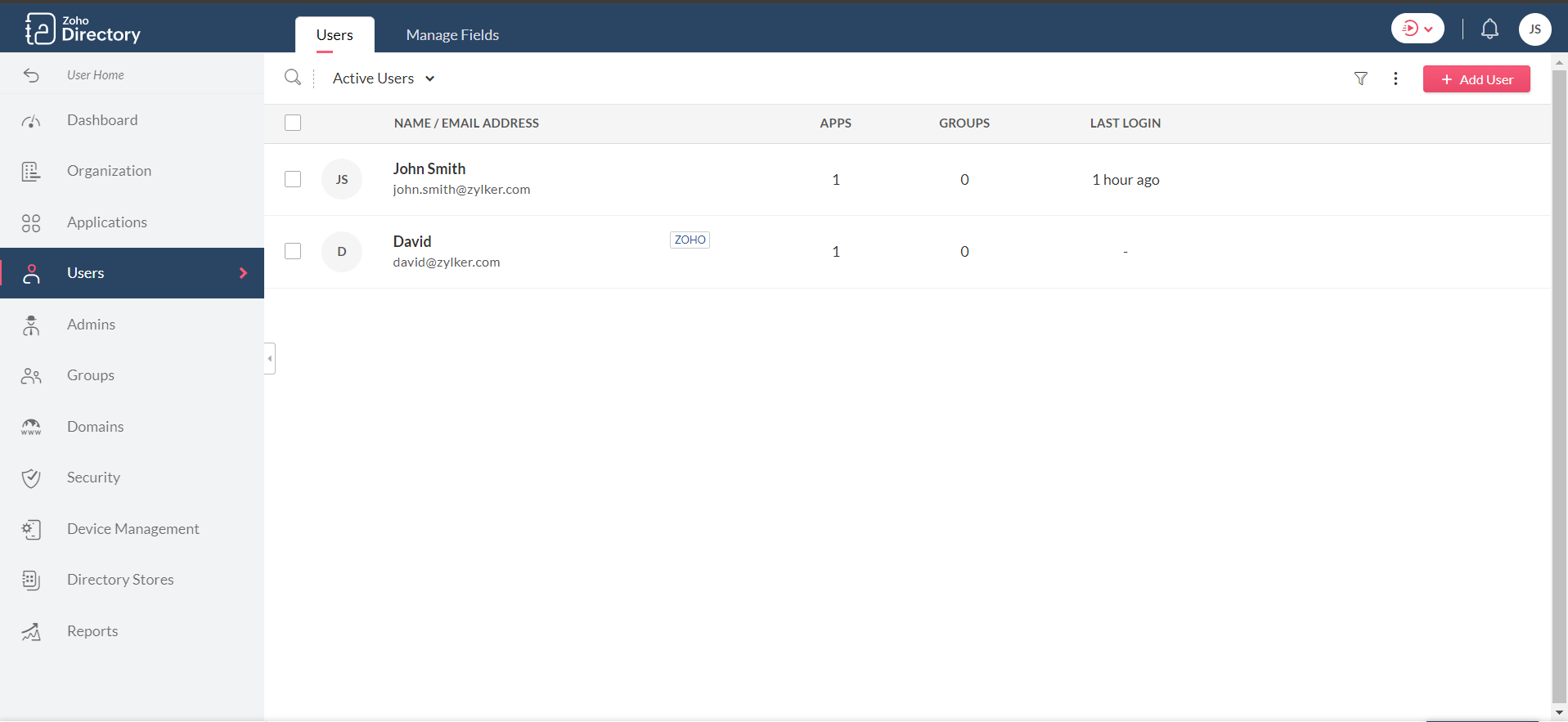Click the Reports chart icon
Image resolution: width=1568 pixels, height=722 pixels.
[31, 632]
